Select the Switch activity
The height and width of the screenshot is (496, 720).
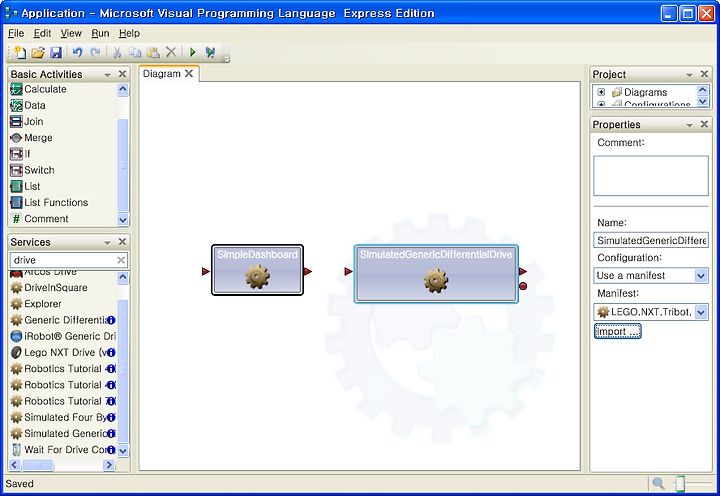[32, 170]
